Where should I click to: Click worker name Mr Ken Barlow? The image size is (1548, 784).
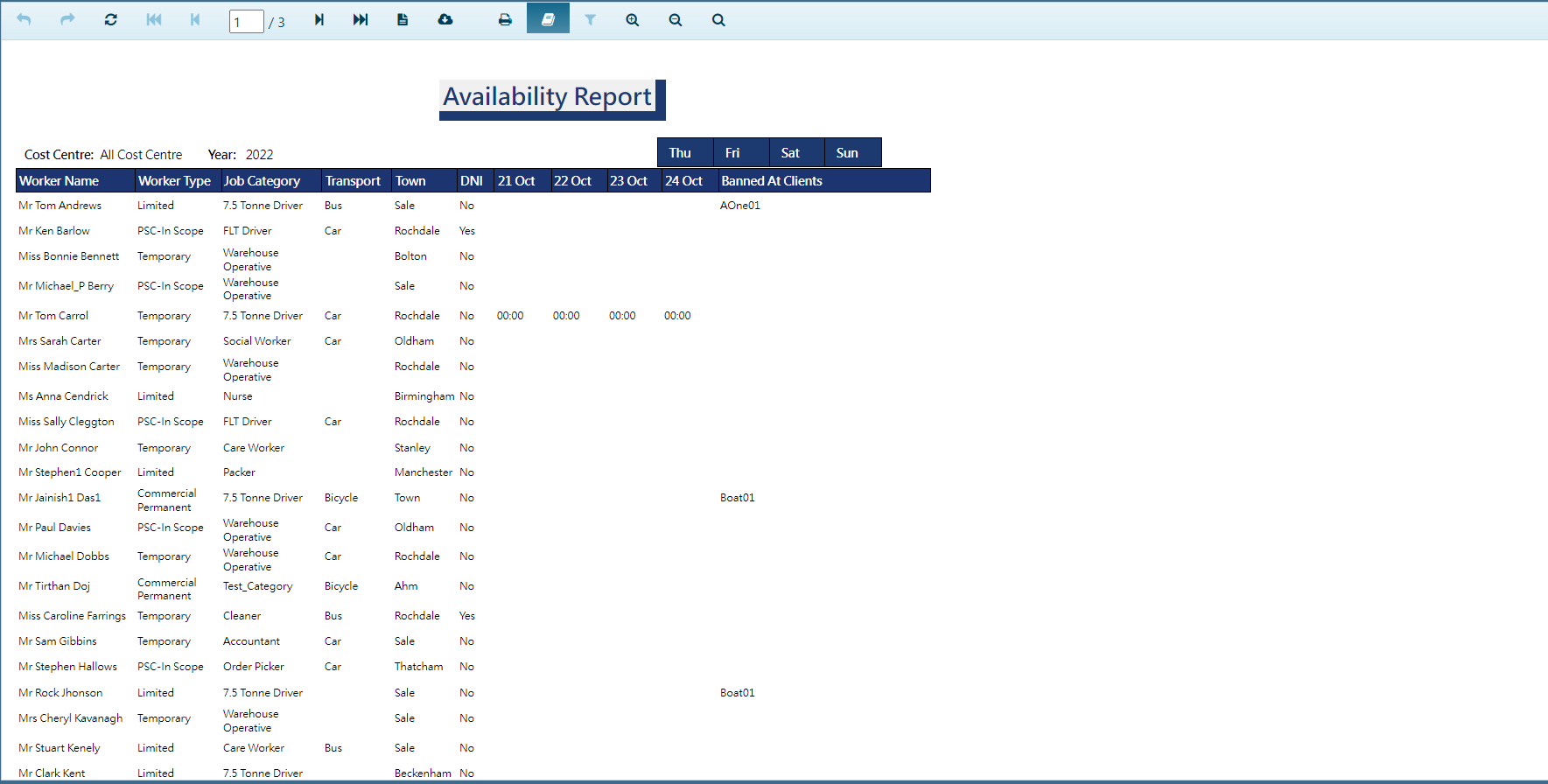click(x=54, y=231)
